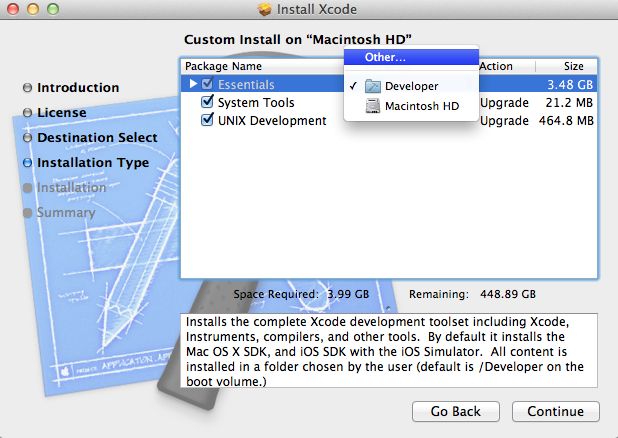Click the Remaining 448.89 GB text
This screenshot has width=618, height=438.
[x=472, y=294]
